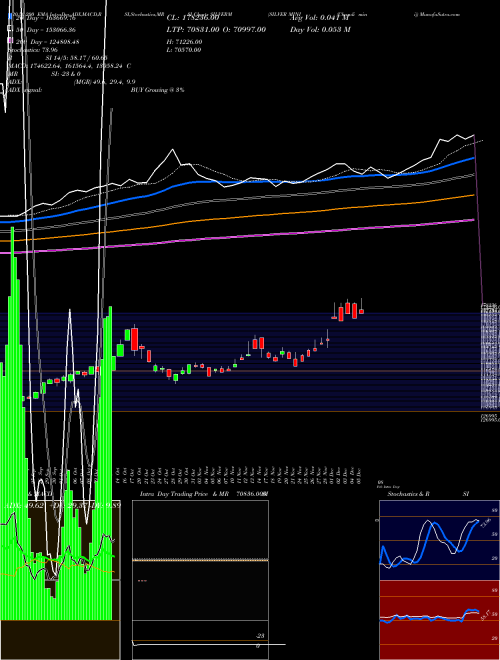This screenshot has width=500, height=660.
Task: Click the 'BUY Growing @ 3%' ADX signal
Action: [x=157, y=90]
